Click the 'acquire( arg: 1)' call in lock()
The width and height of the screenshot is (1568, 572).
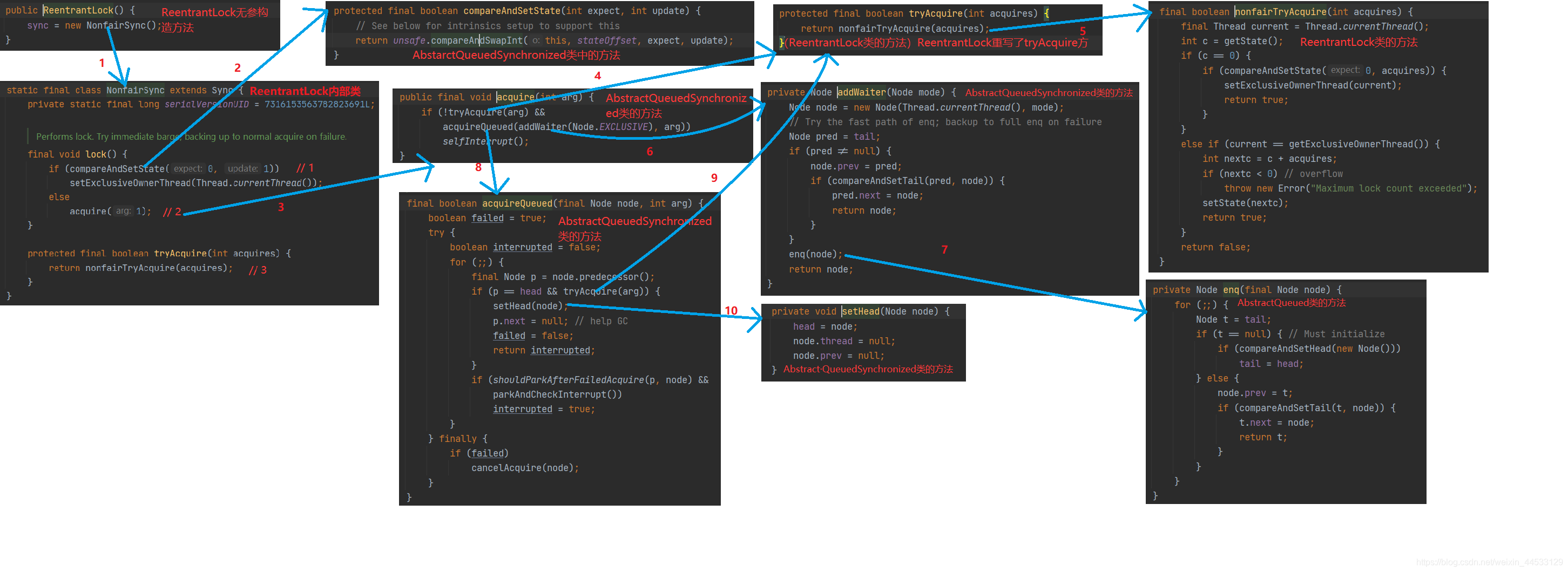[x=109, y=212]
